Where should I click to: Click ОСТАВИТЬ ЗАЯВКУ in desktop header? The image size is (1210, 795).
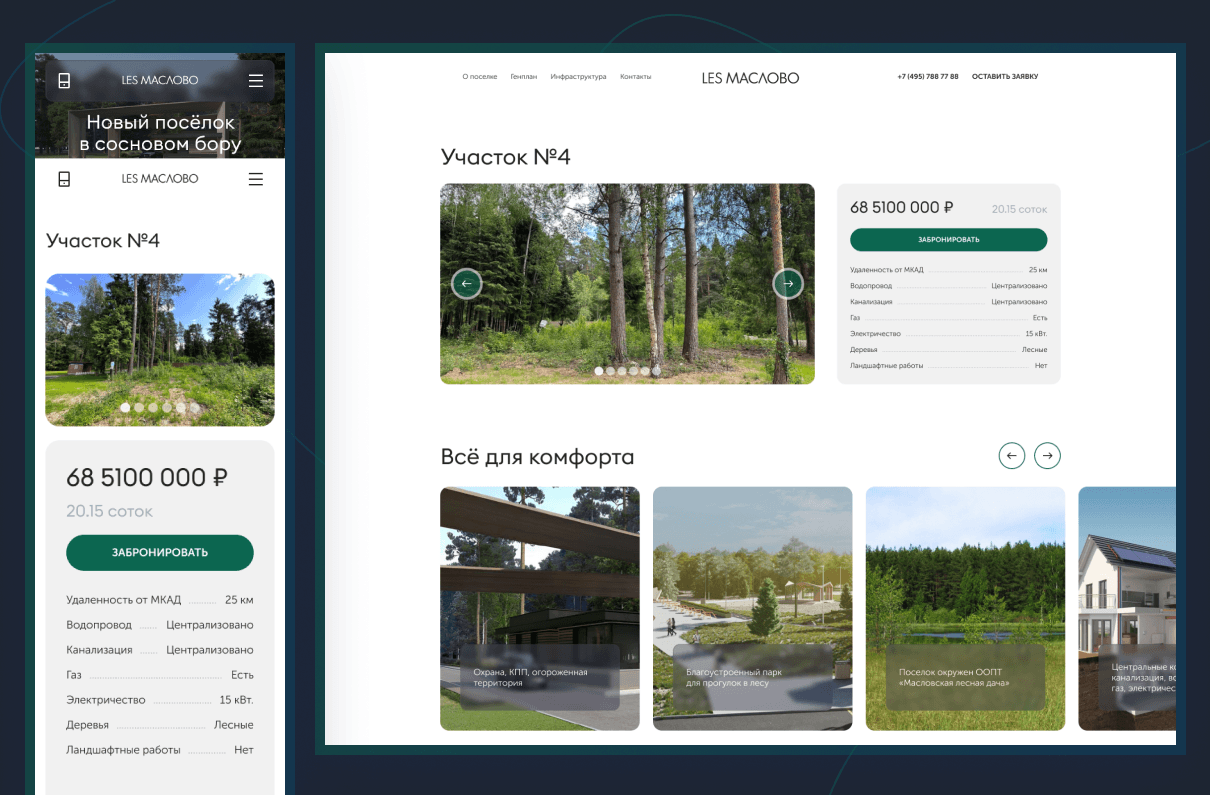(1005, 77)
